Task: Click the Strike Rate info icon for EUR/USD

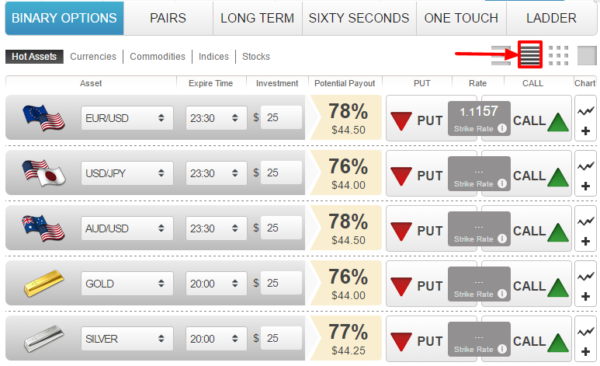Action: click(x=502, y=129)
